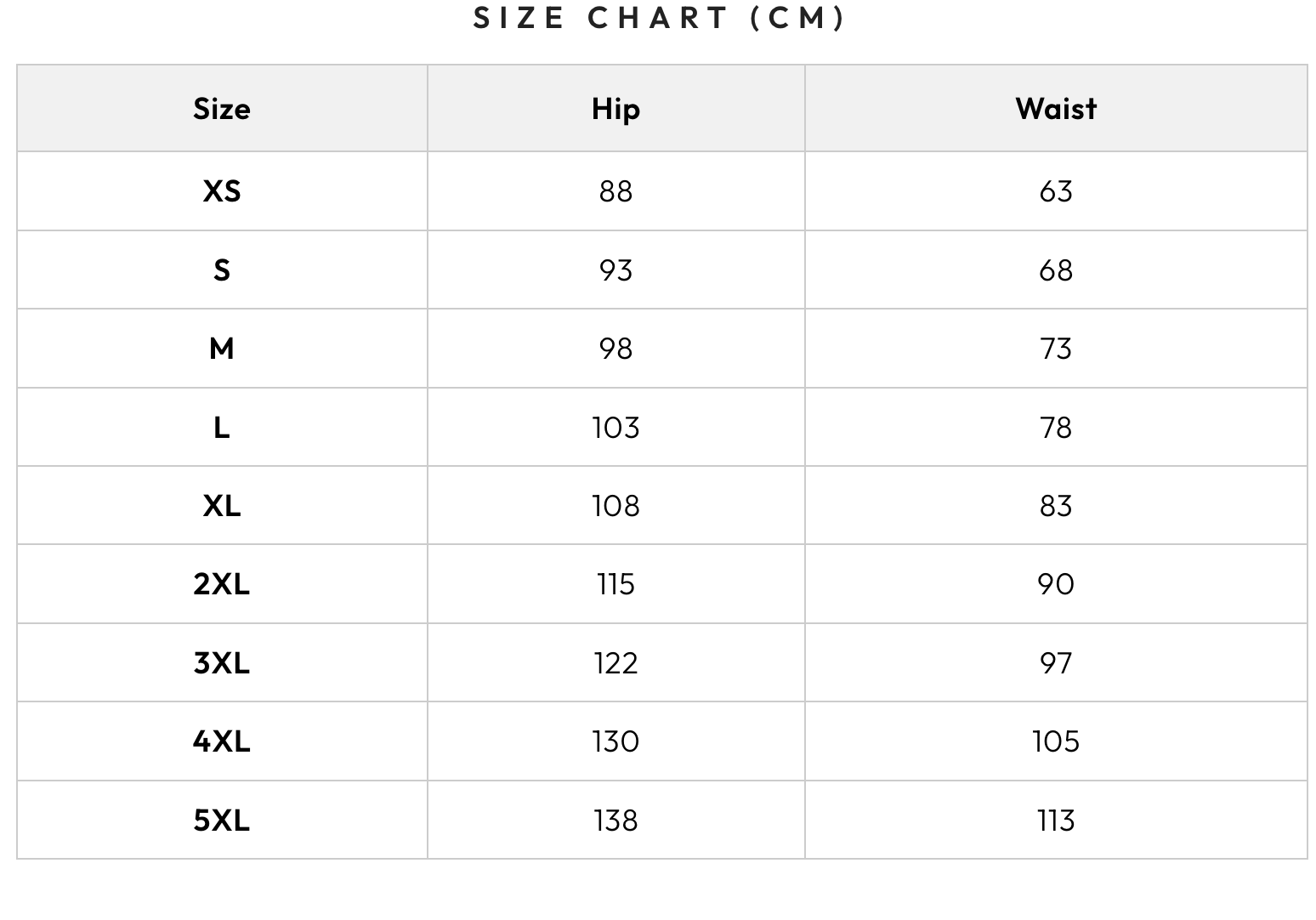This screenshot has width=1316, height=920.
Task: Click the 5XL hip value 138
Action: (x=615, y=821)
